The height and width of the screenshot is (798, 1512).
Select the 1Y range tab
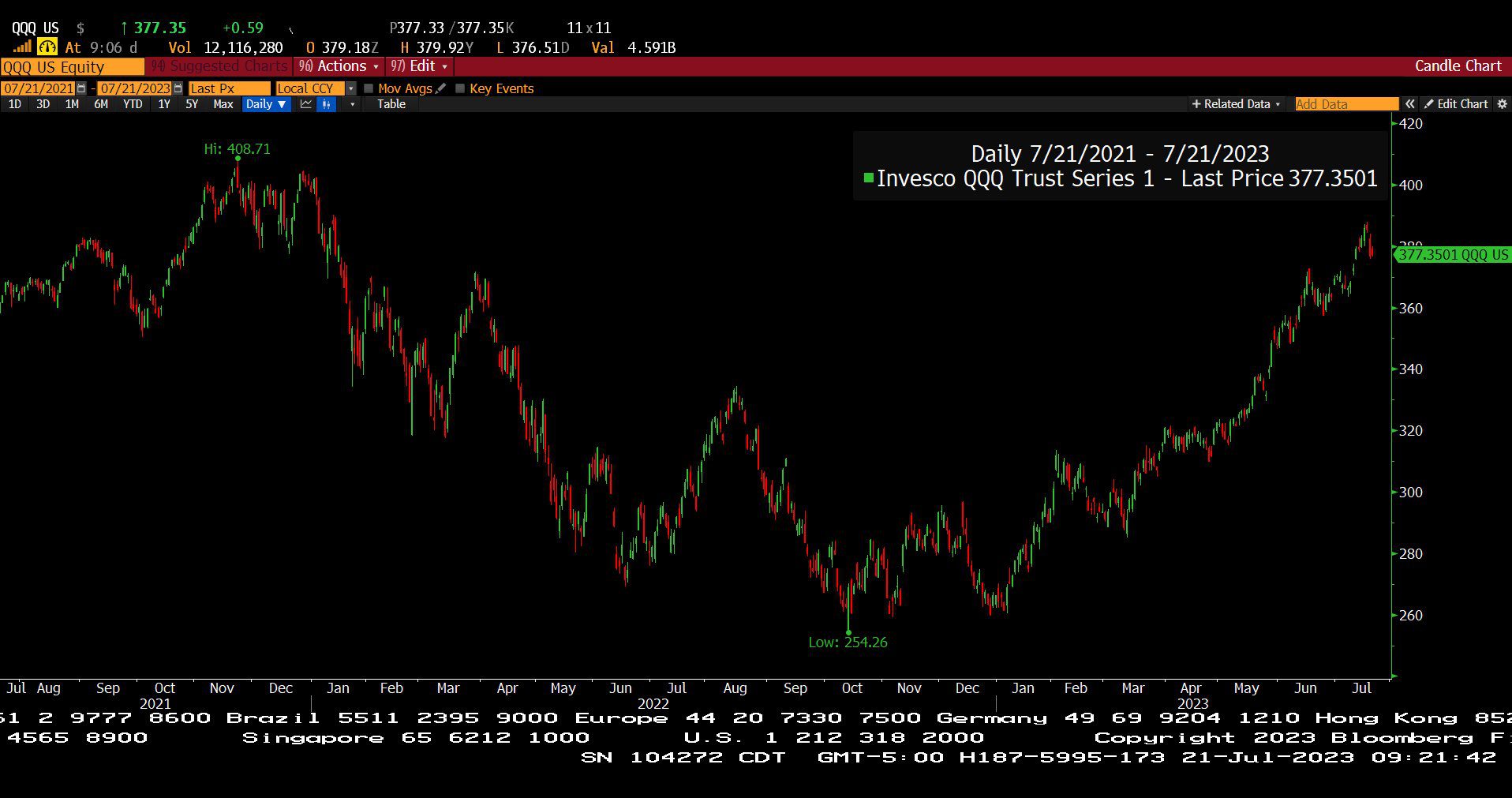pos(164,104)
